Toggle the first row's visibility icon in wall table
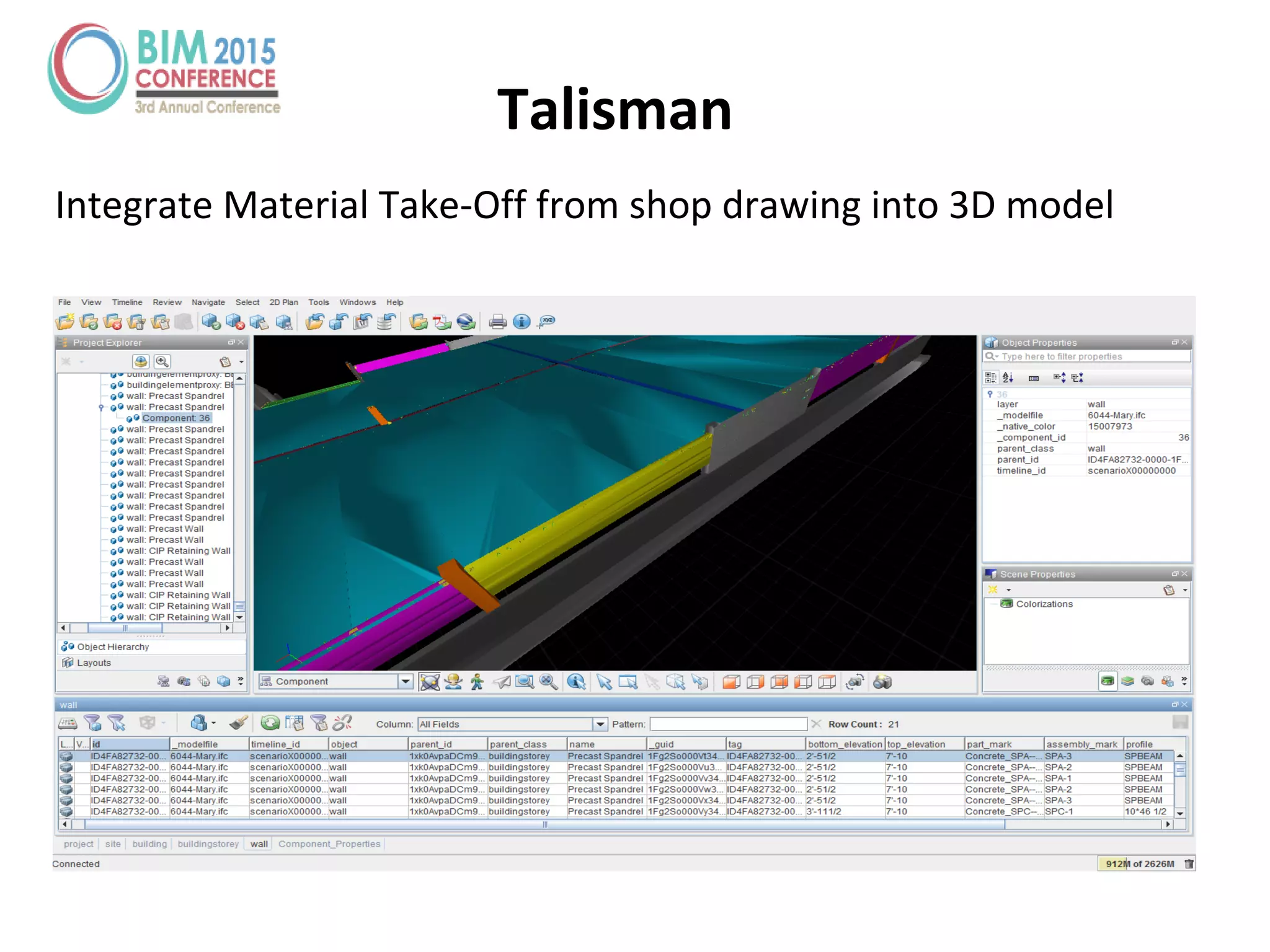The width and height of the screenshot is (1270, 952). [x=66, y=757]
